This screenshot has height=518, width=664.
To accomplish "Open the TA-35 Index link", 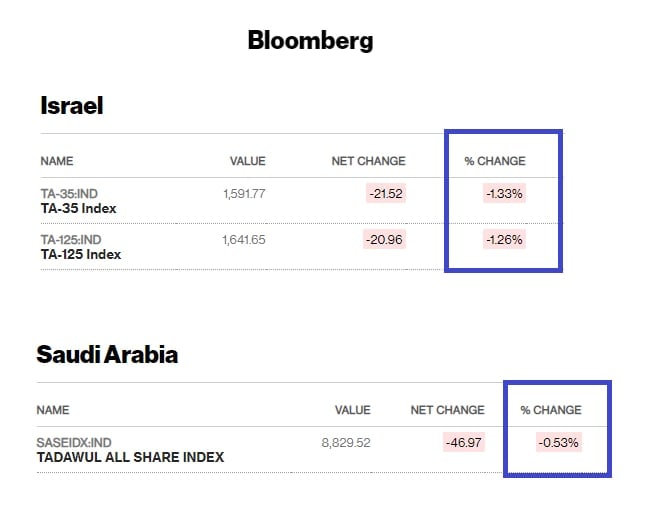I will [x=78, y=209].
